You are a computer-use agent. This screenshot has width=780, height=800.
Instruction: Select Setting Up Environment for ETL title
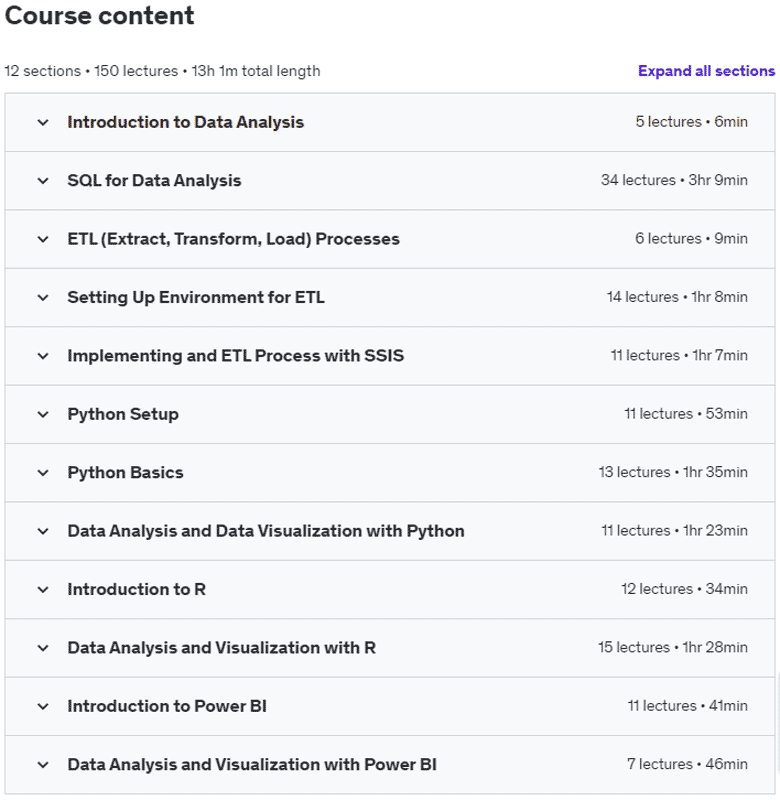tap(196, 297)
